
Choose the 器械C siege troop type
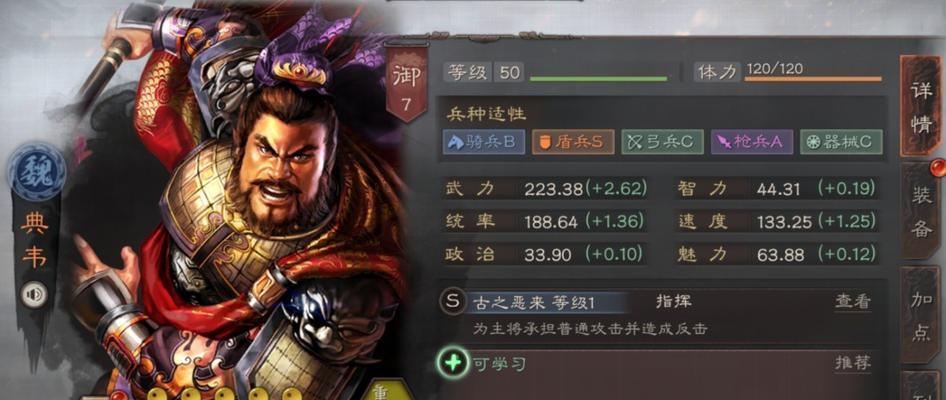[x=841, y=141]
